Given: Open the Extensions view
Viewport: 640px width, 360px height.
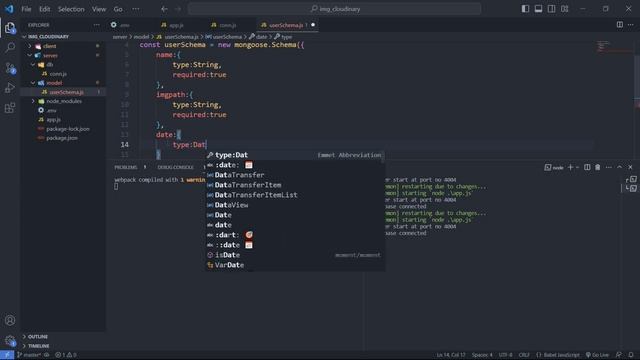Looking at the screenshot, I should pyautogui.click(x=10, y=108).
